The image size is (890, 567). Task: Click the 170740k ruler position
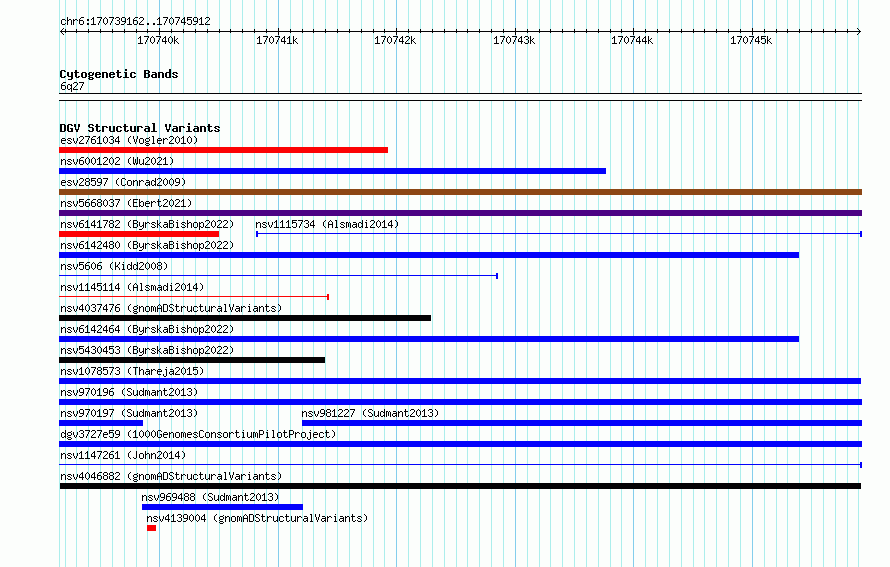click(x=158, y=40)
